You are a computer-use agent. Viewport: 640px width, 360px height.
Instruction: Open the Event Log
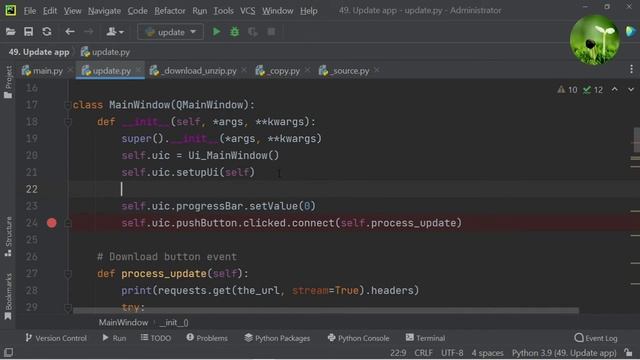pos(596,338)
